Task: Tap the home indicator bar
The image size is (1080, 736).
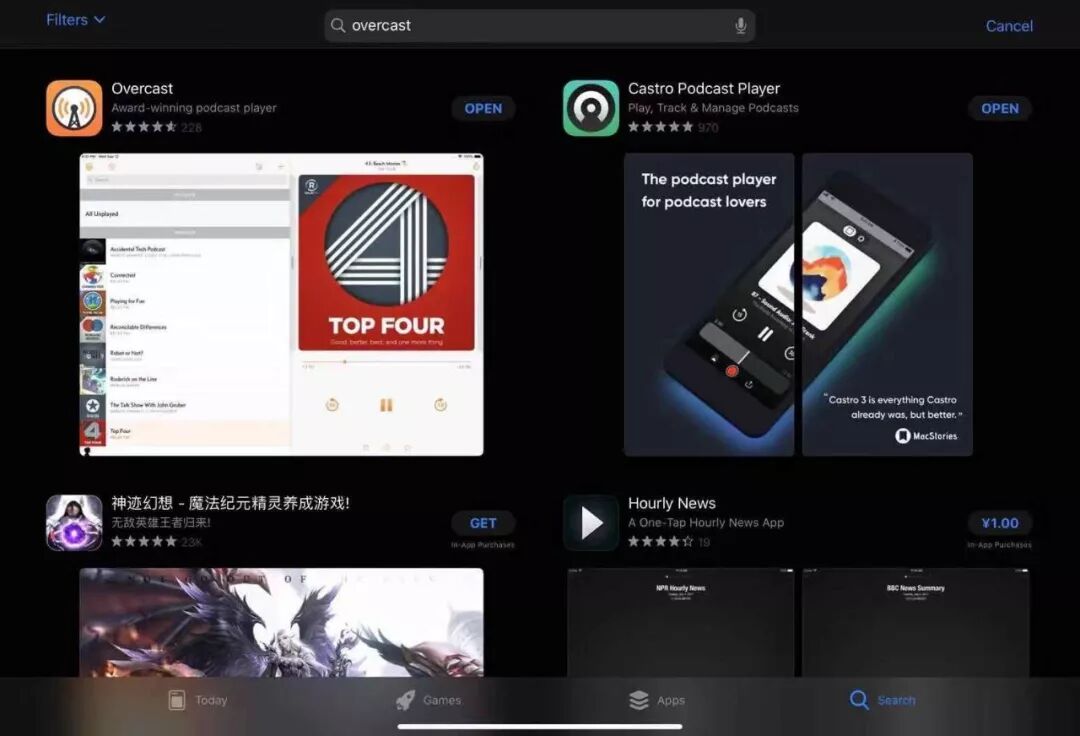Action: 540,726
